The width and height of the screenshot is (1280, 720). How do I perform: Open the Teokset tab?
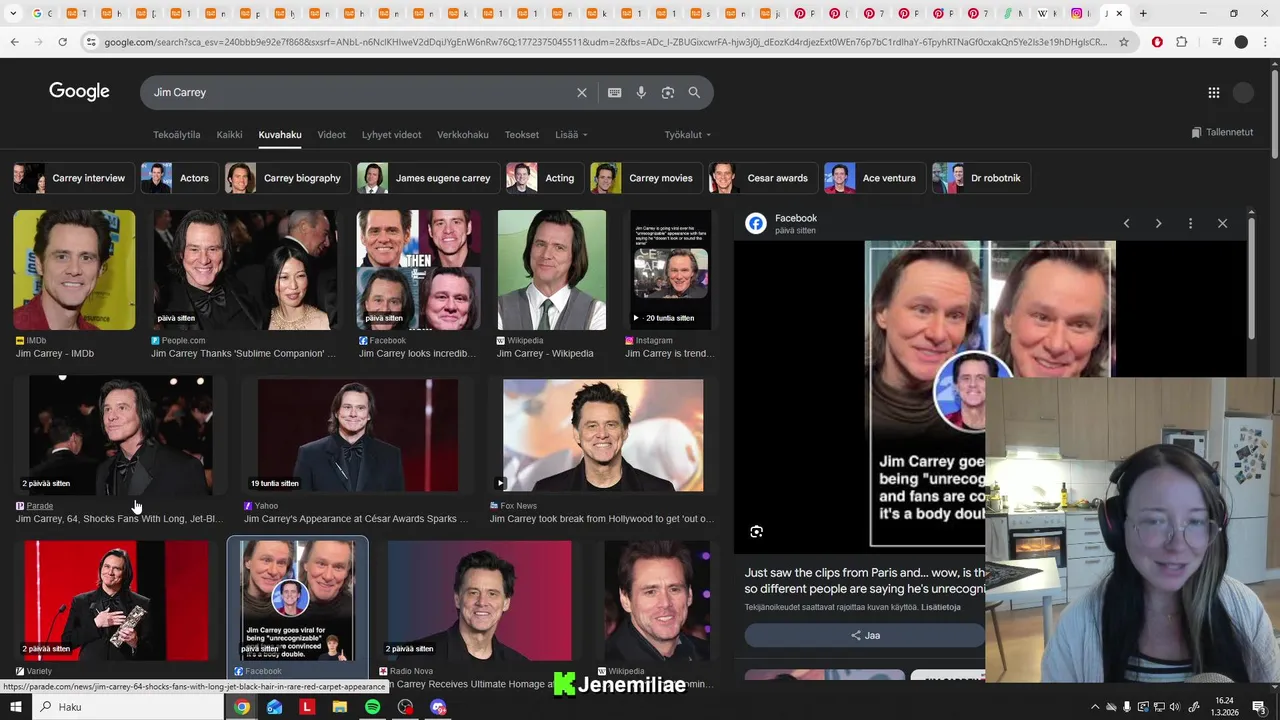[x=521, y=135]
